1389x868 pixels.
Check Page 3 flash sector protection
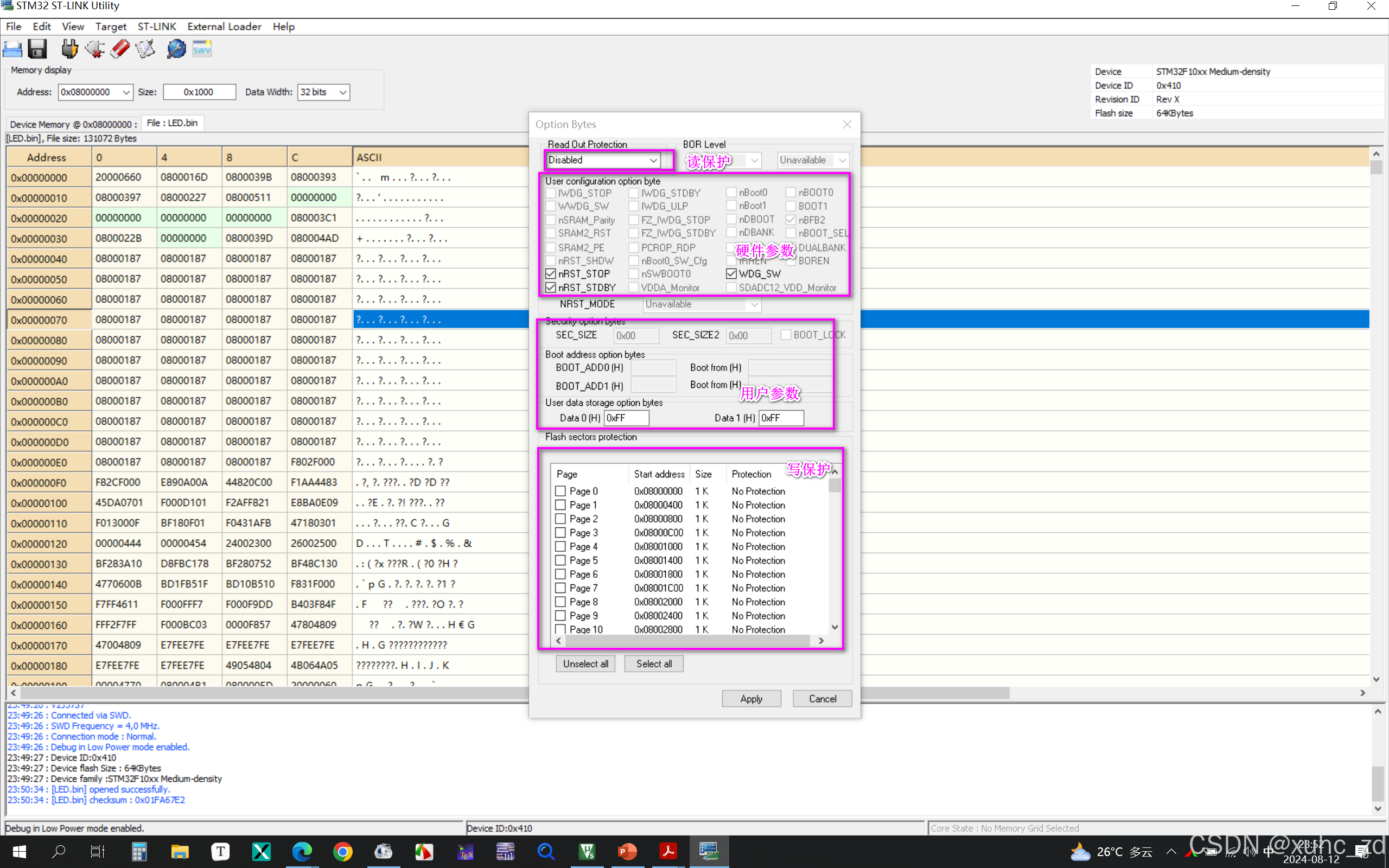pos(561,532)
